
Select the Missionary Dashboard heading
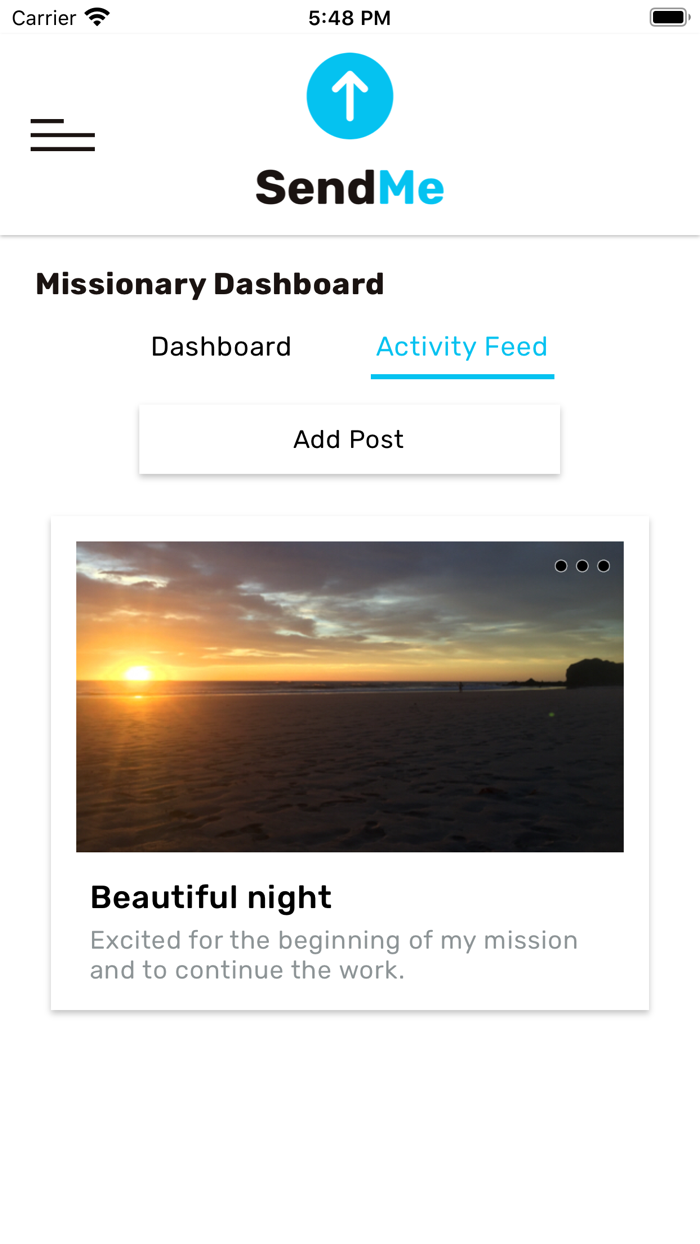209,284
